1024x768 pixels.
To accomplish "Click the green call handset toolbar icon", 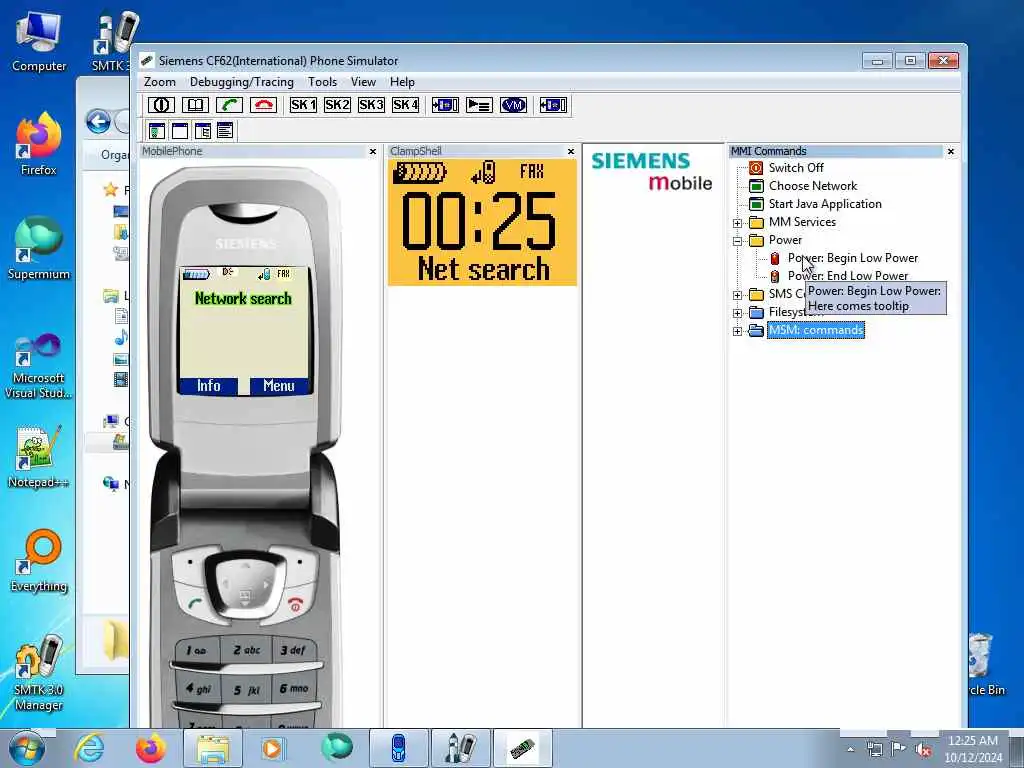I will [x=229, y=105].
